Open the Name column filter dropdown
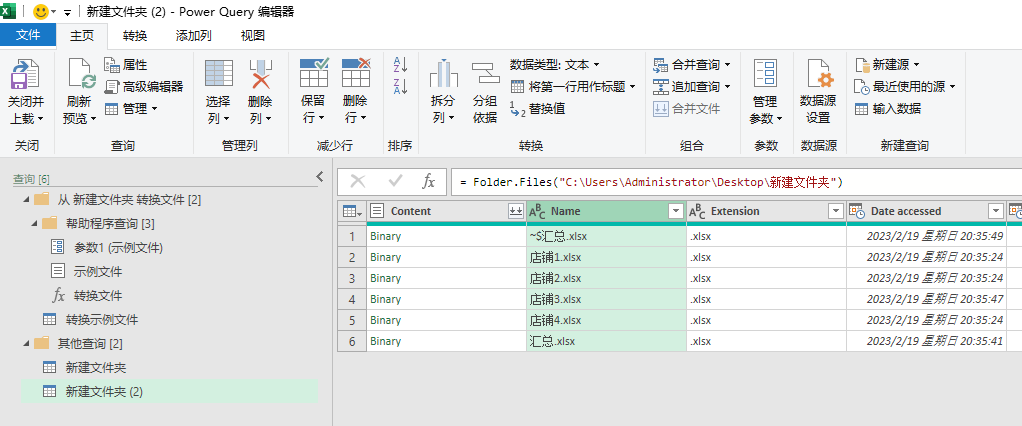Viewport: 1022px width, 426px height. point(675,211)
